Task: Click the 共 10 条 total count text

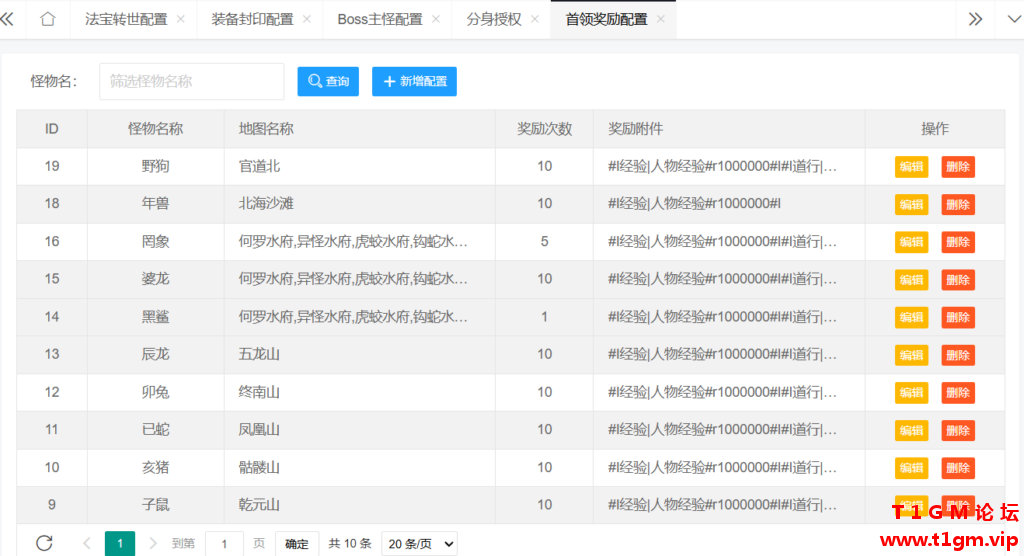Action: [349, 544]
